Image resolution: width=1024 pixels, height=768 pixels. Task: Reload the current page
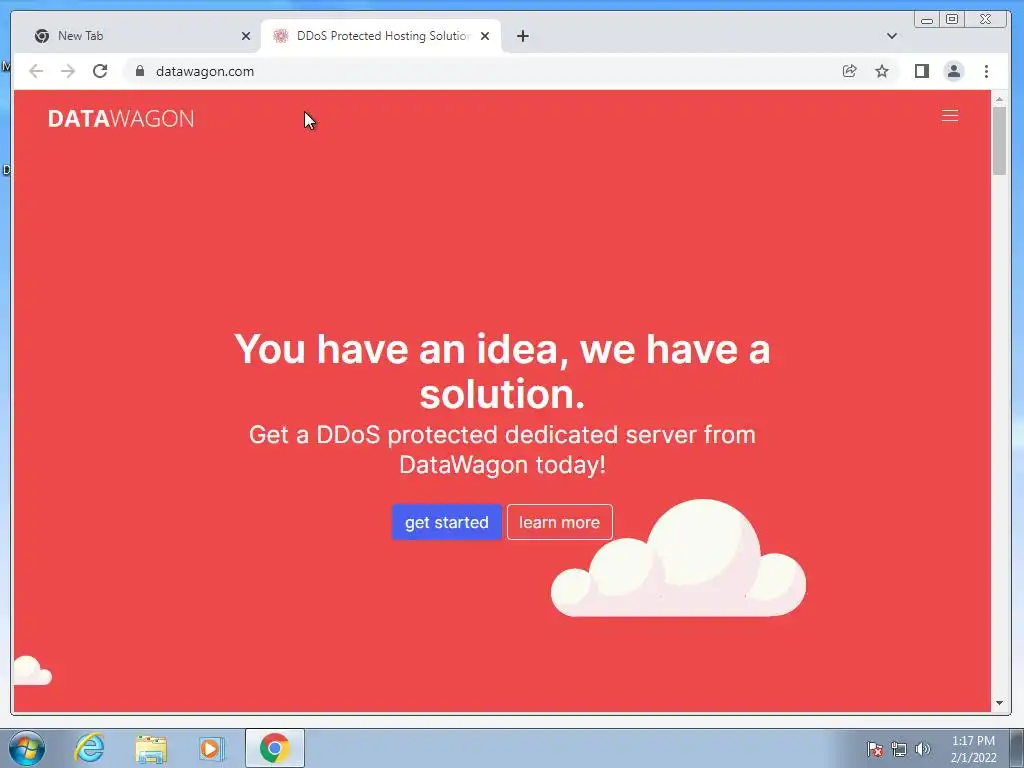(100, 71)
